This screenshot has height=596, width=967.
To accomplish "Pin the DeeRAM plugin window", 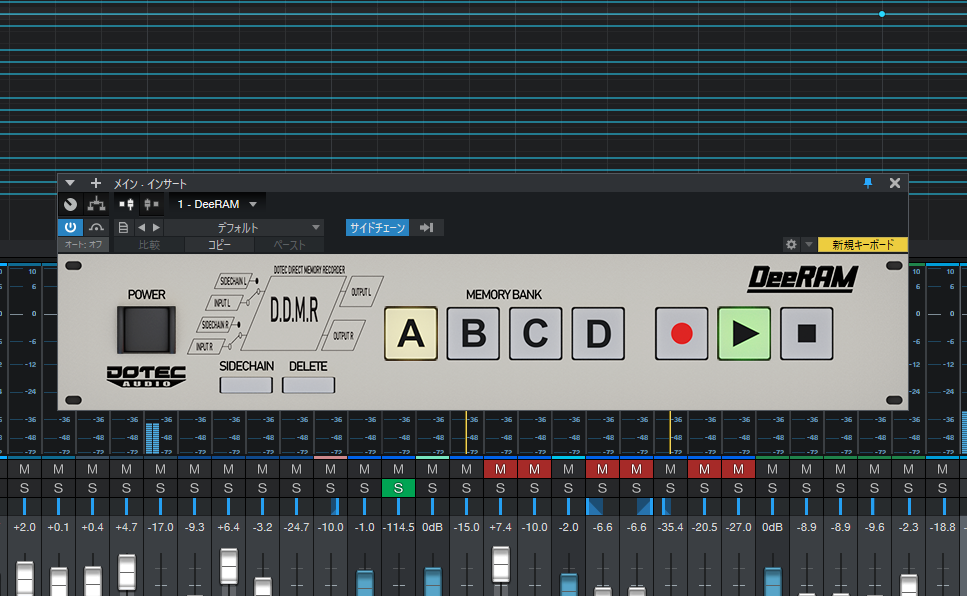I will pyautogui.click(x=868, y=183).
